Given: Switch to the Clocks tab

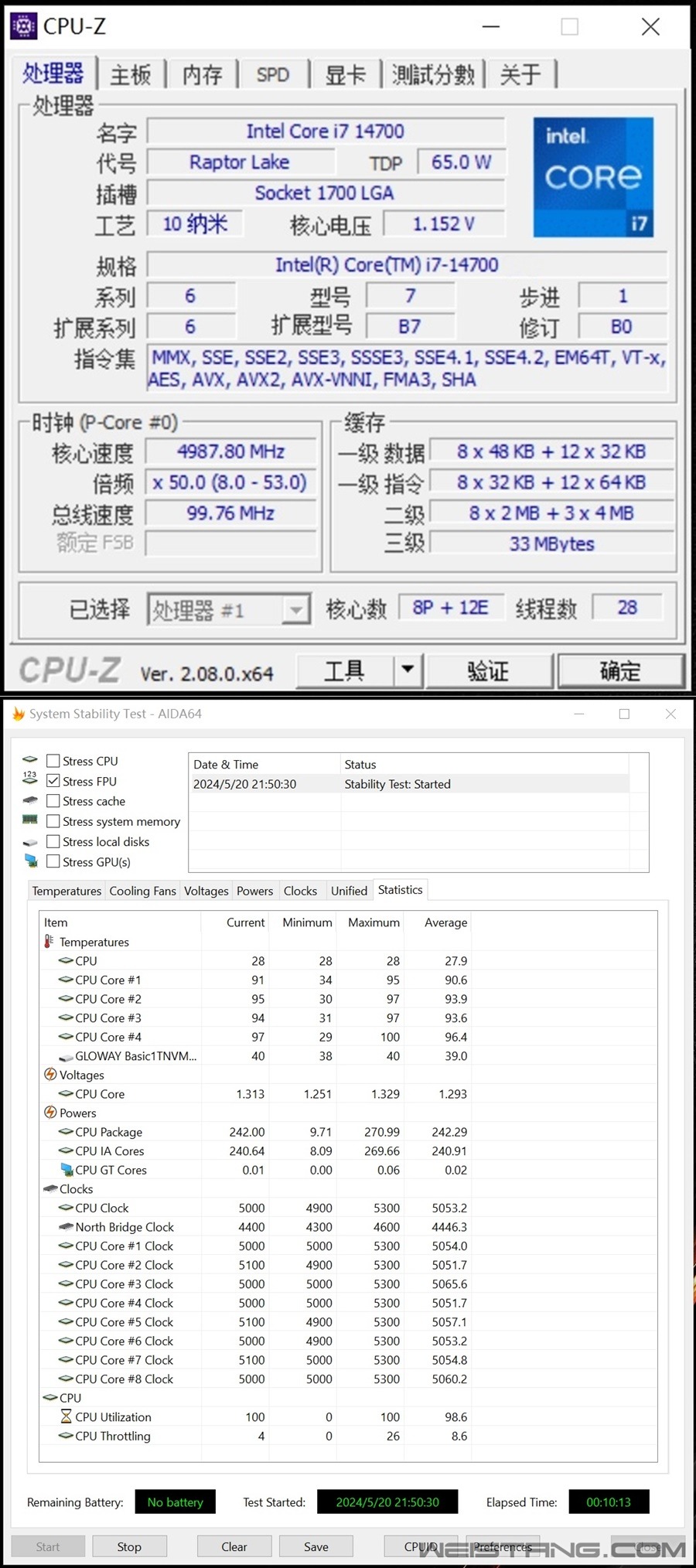Looking at the screenshot, I should (300, 891).
